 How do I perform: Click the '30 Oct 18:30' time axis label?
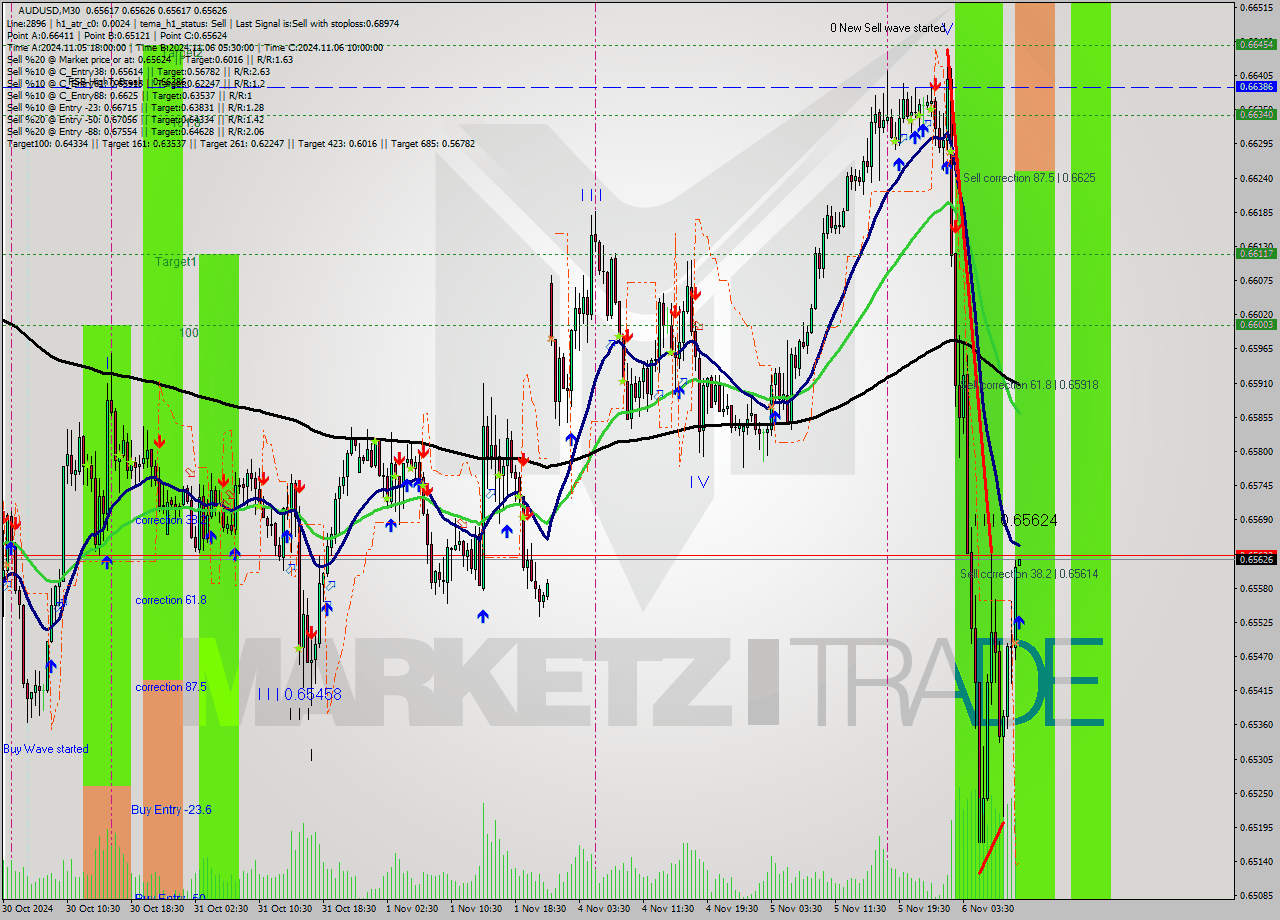coord(156,909)
